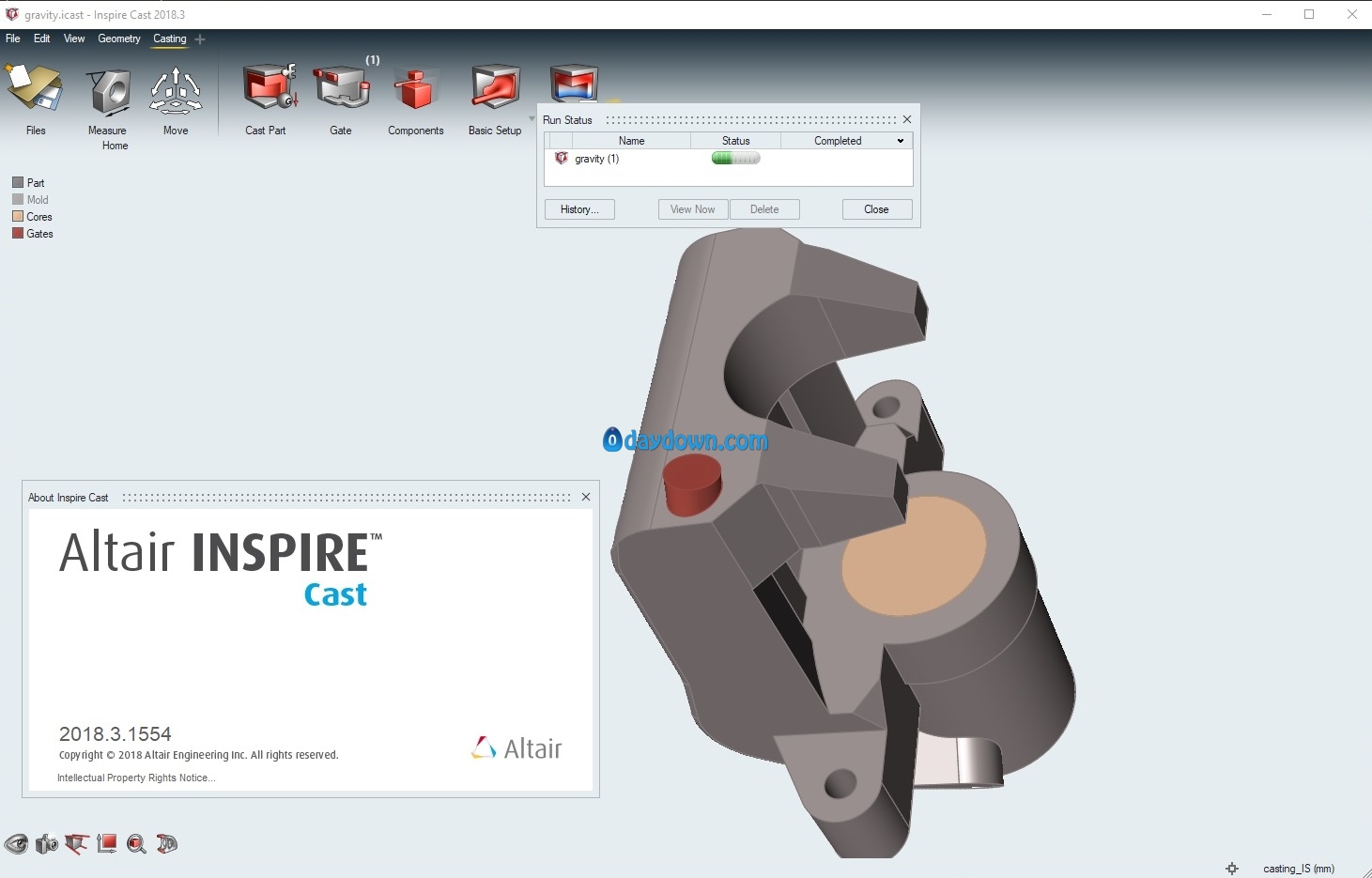Close the Run Status panel
Viewport: 1372px width, 878px height.
[x=907, y=119]
